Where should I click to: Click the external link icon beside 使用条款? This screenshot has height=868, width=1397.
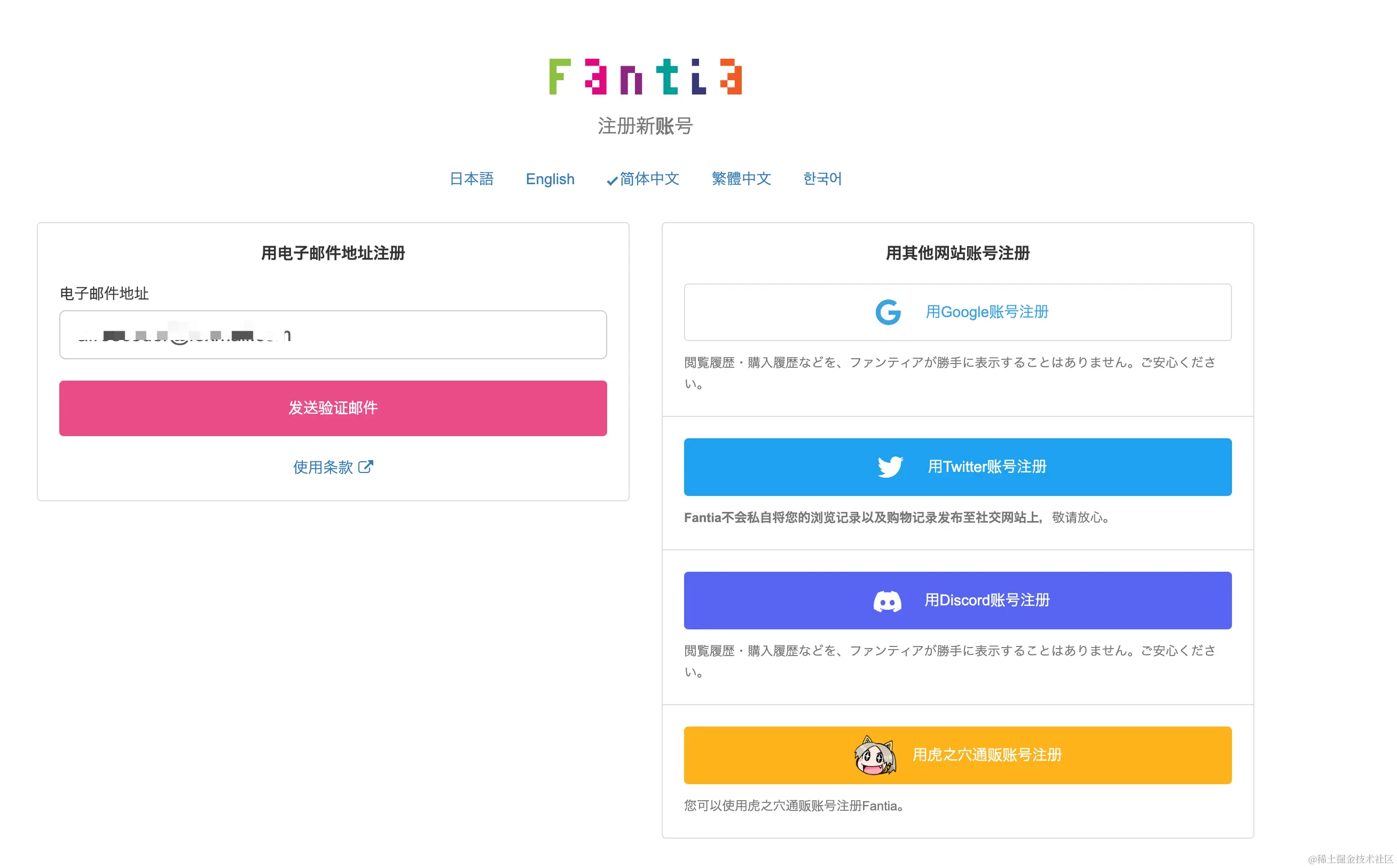(366, 467)
